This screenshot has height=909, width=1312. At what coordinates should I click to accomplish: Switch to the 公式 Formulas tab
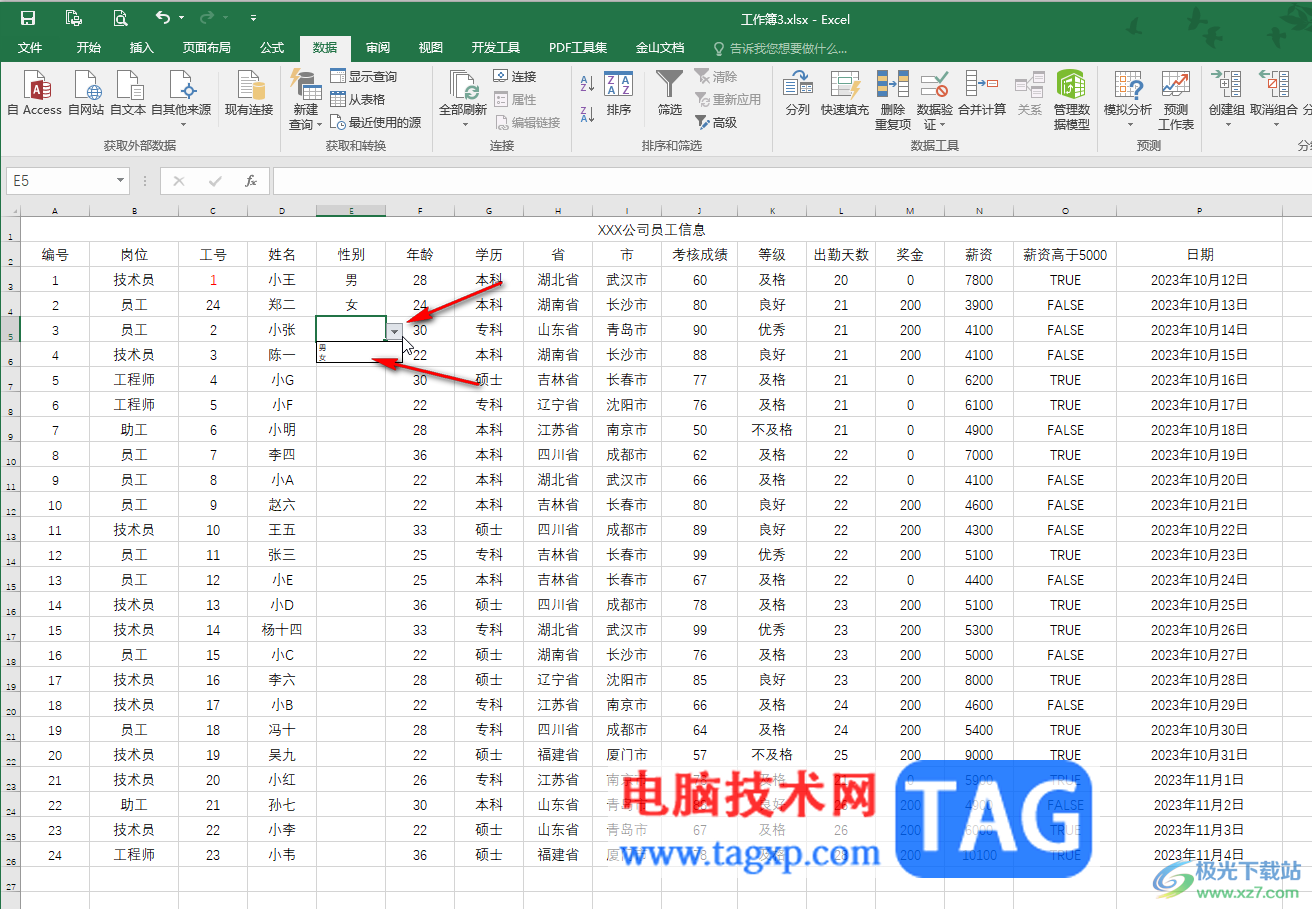272,47
